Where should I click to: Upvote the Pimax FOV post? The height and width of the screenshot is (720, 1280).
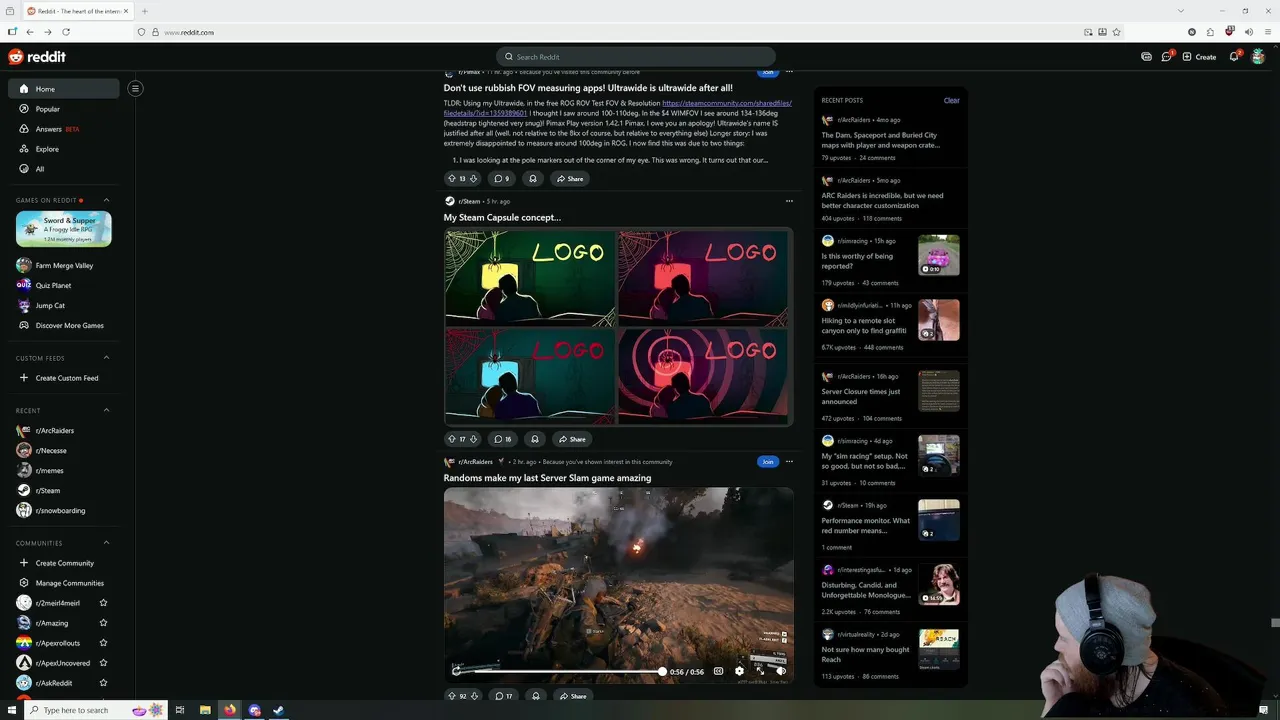[451, 179]
